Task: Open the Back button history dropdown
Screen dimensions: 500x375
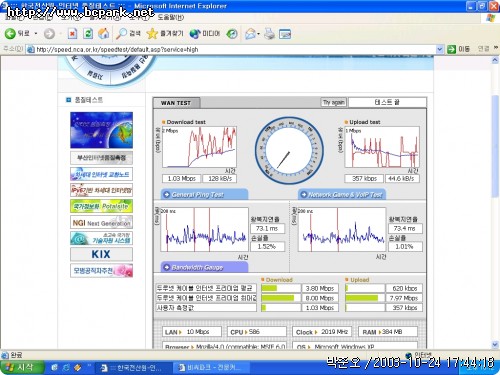Action: [36, 34]
